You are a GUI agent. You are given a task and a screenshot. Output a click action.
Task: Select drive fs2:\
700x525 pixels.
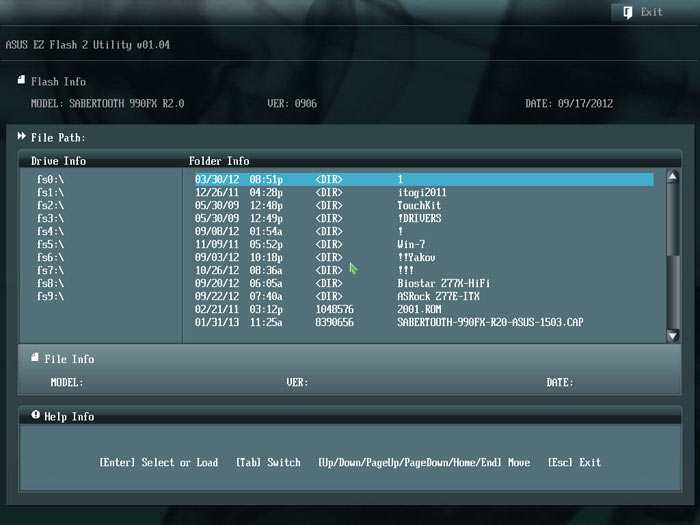50,205
